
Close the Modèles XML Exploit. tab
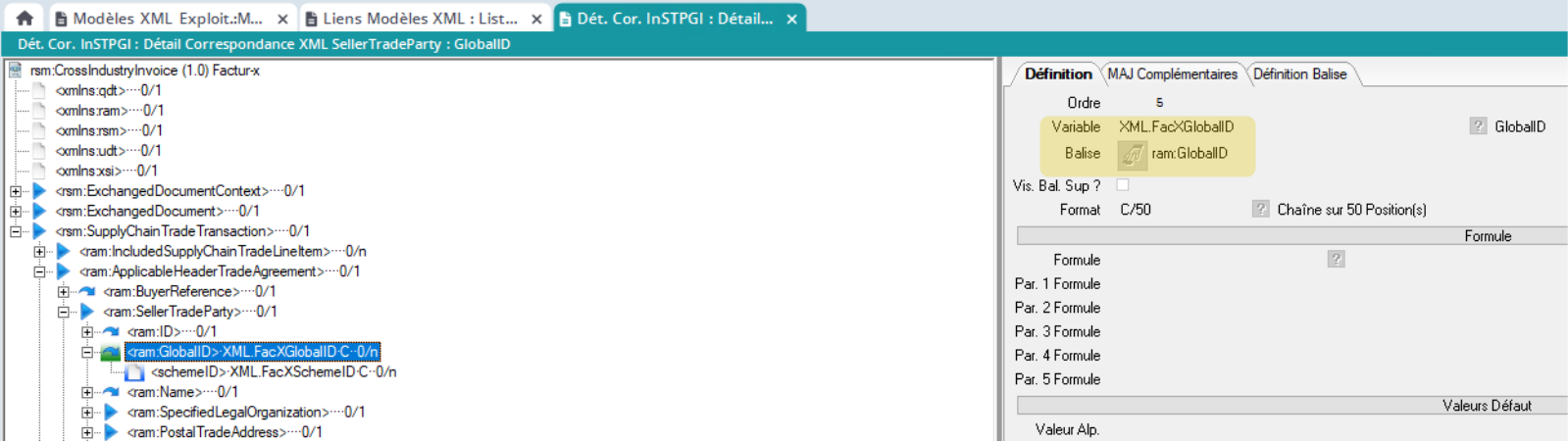[282, 19]
